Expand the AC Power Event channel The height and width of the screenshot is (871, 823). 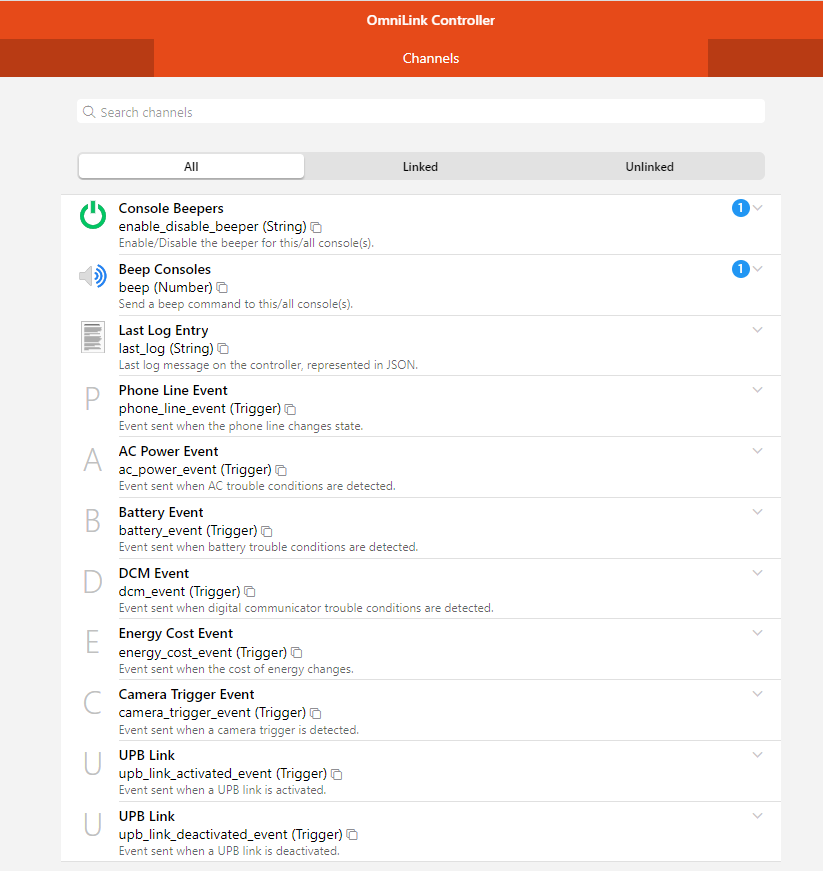[758, 451]
